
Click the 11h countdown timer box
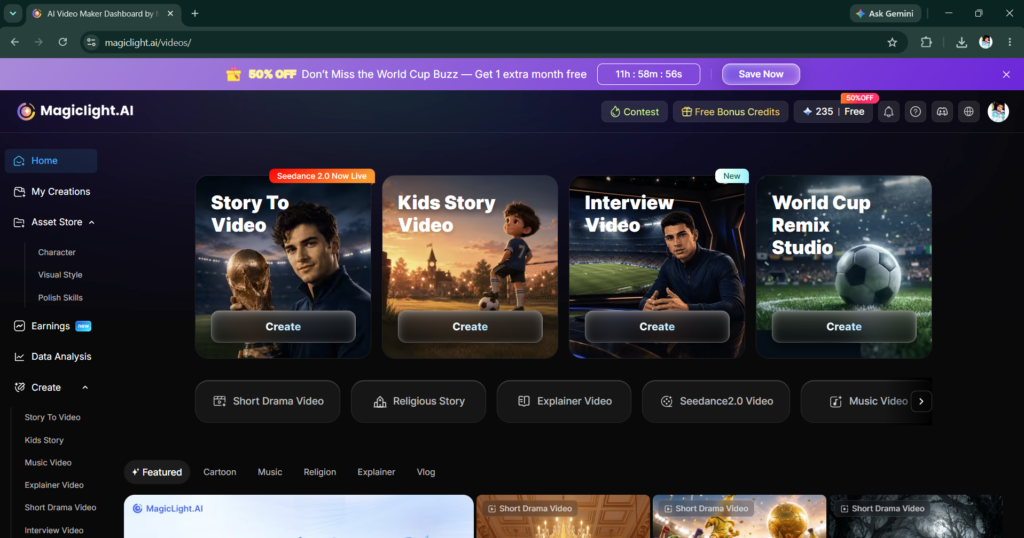(x=648, y=74)
